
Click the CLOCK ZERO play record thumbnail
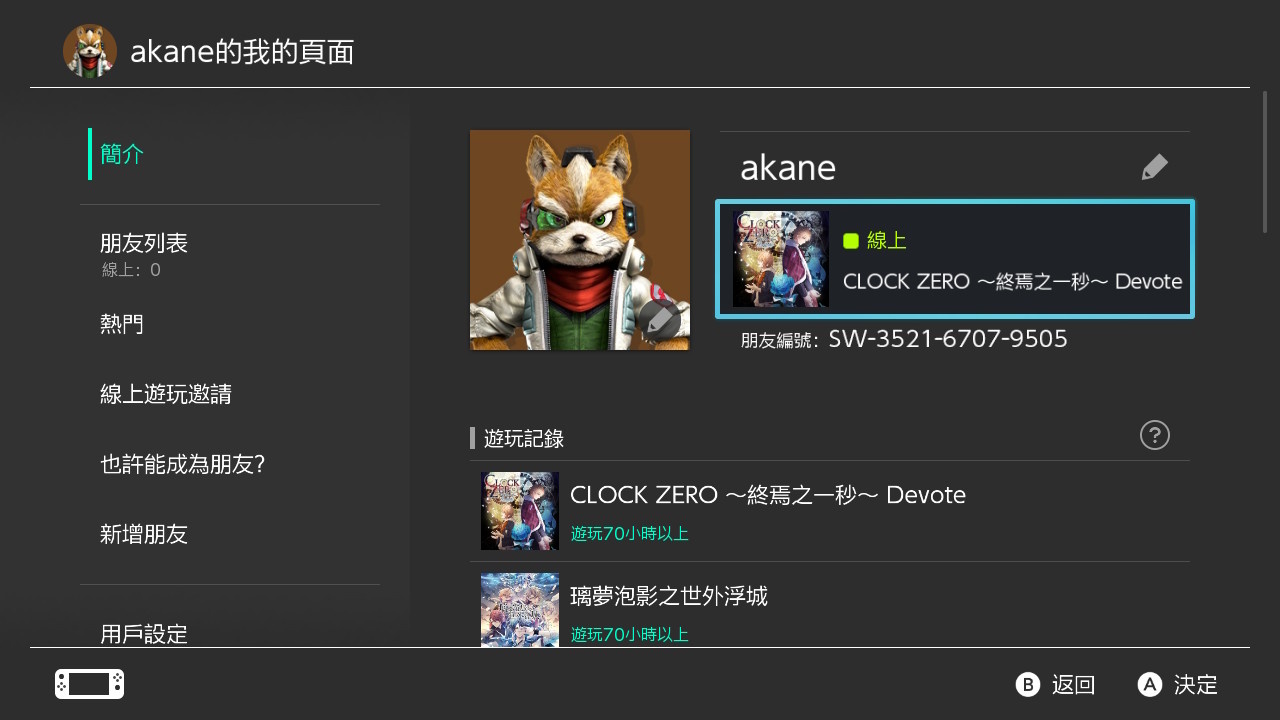coord(520,511)
